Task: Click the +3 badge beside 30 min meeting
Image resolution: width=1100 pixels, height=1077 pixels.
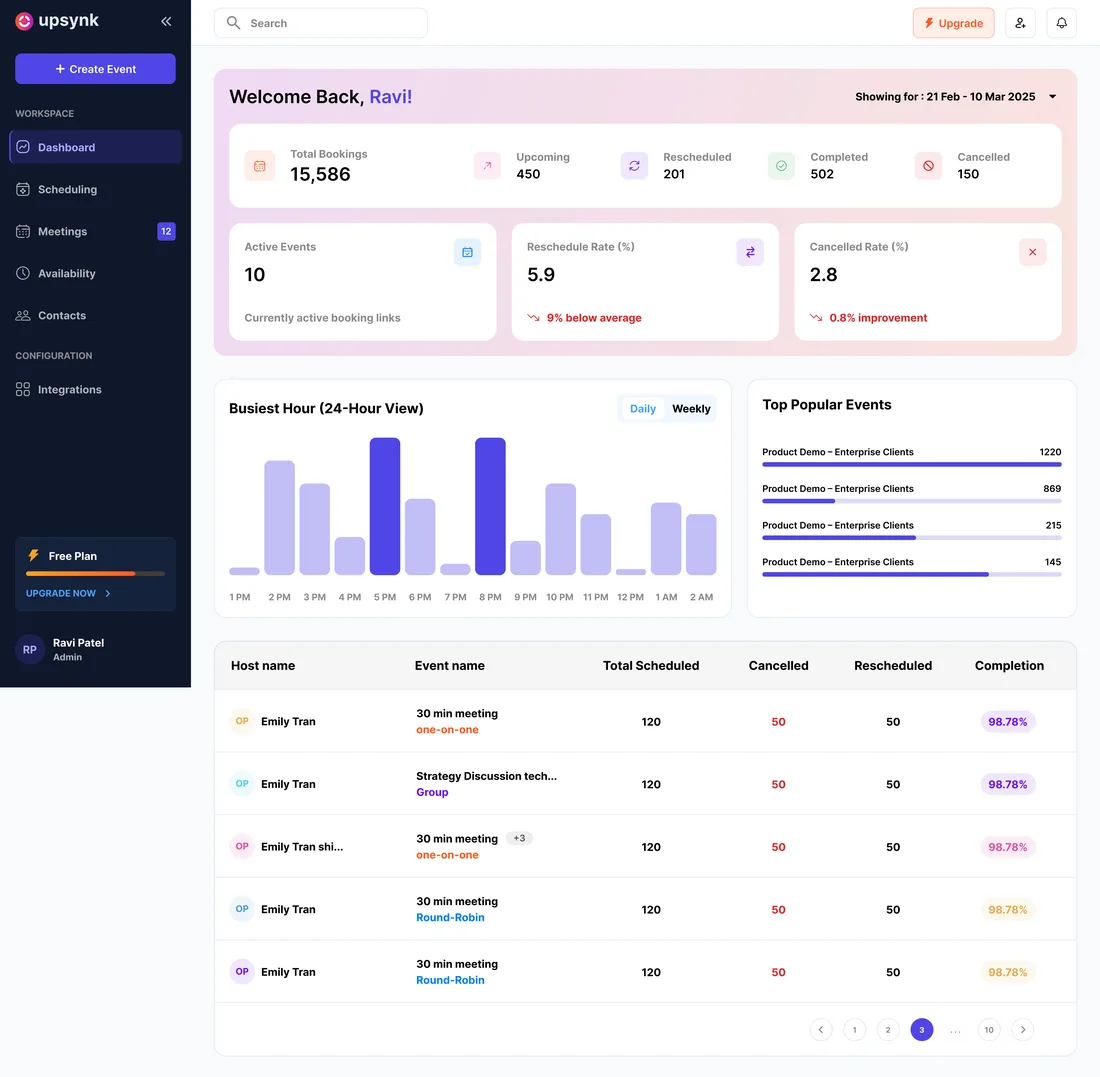Action: [519, 838]
